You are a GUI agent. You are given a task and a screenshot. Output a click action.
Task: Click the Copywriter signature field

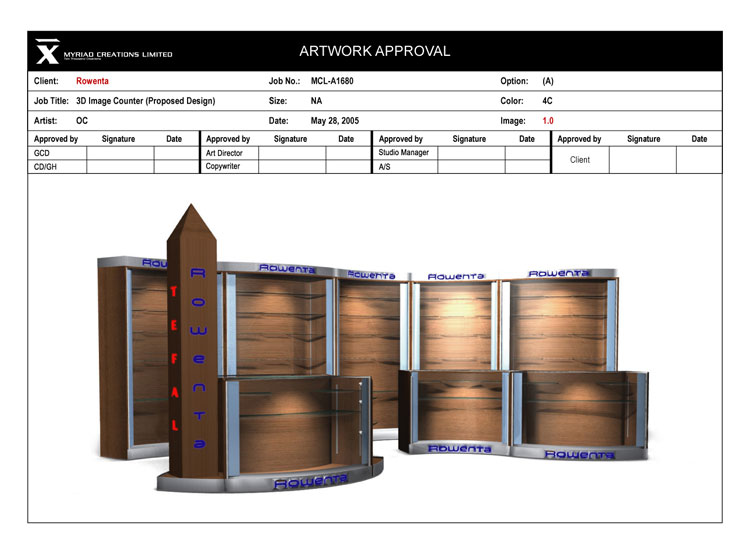292,166
